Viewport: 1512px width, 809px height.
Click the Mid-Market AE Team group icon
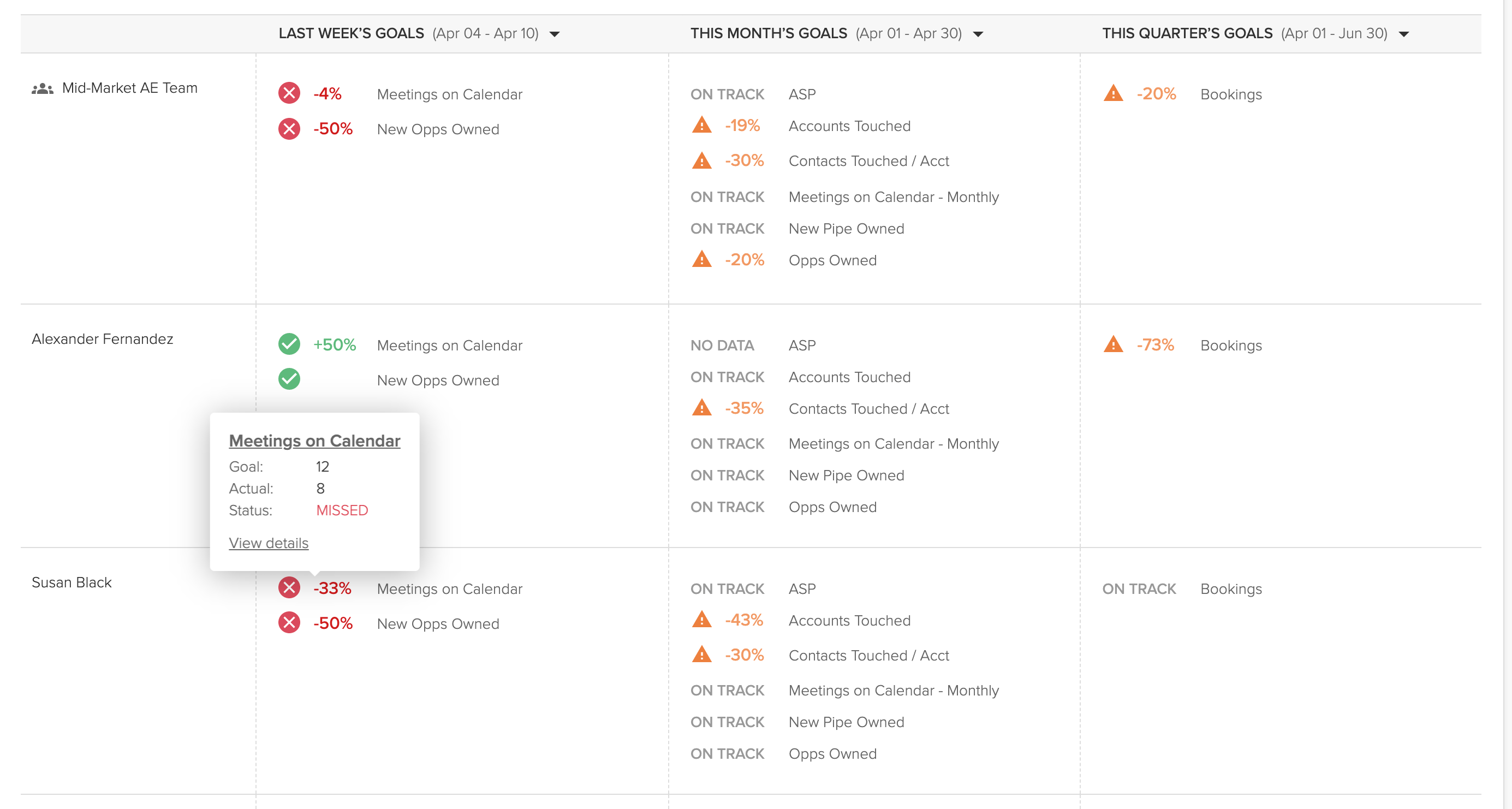(x=42, y=88)
